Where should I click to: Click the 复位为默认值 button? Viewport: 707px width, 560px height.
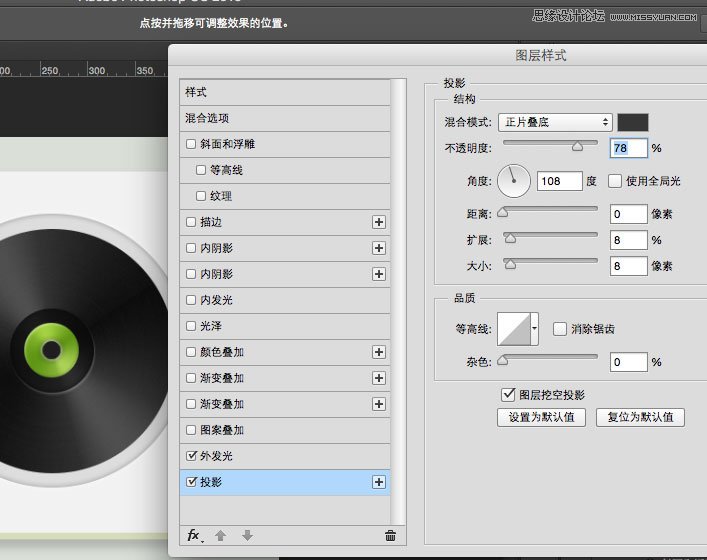640,417
